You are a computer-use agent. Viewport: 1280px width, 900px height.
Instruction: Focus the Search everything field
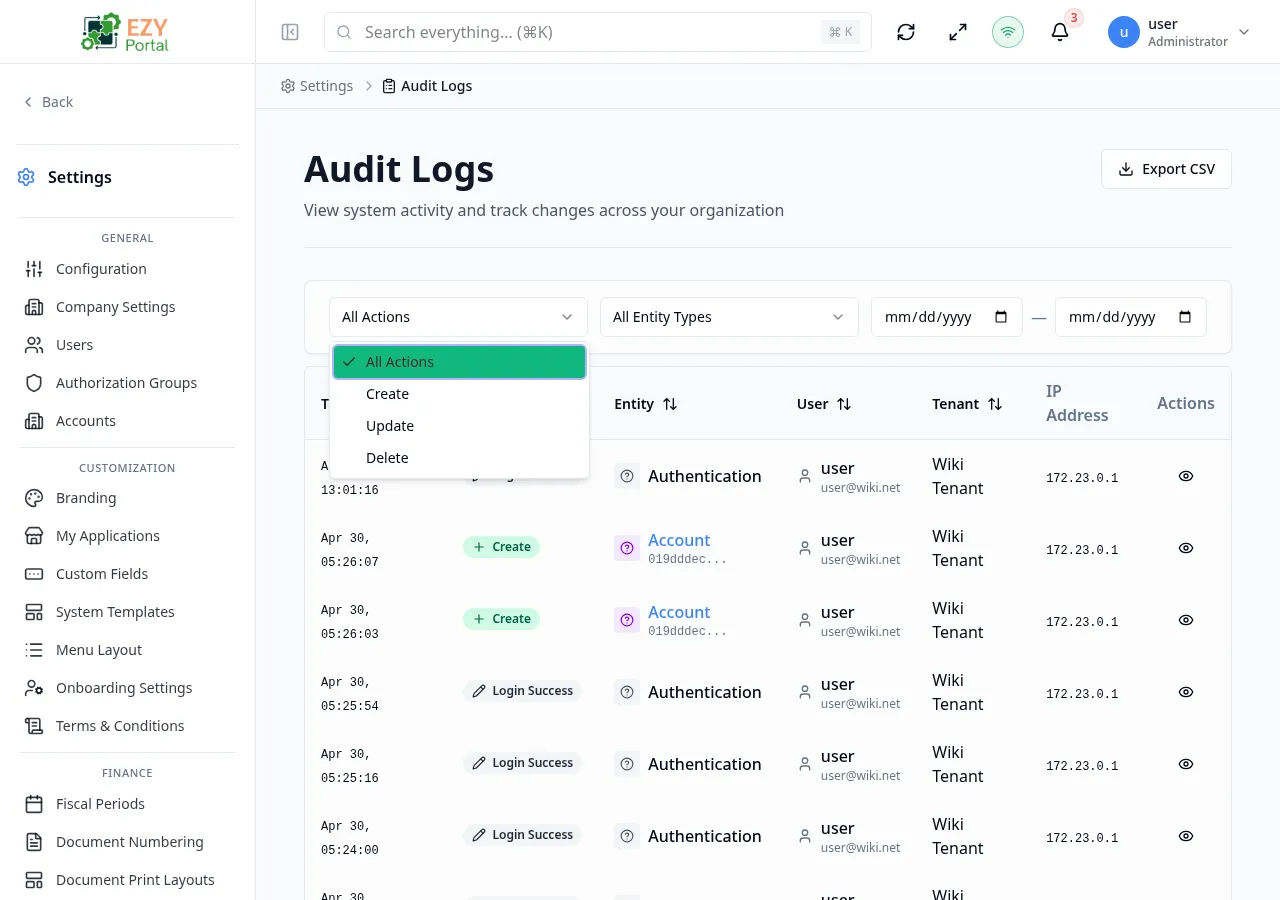click(597, 32)
